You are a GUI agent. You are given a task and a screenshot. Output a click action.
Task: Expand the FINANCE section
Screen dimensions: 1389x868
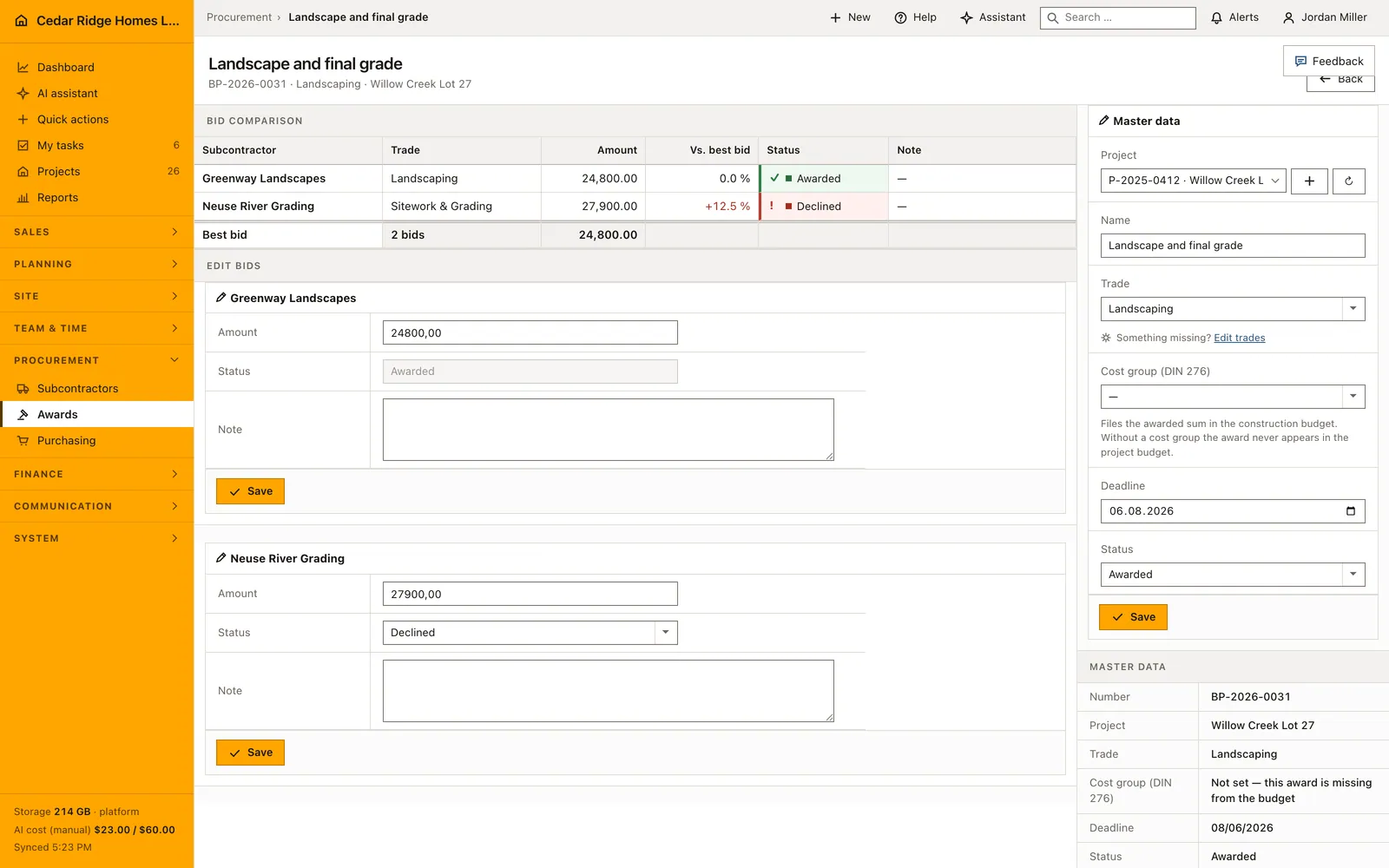click(x=96, y=474)
